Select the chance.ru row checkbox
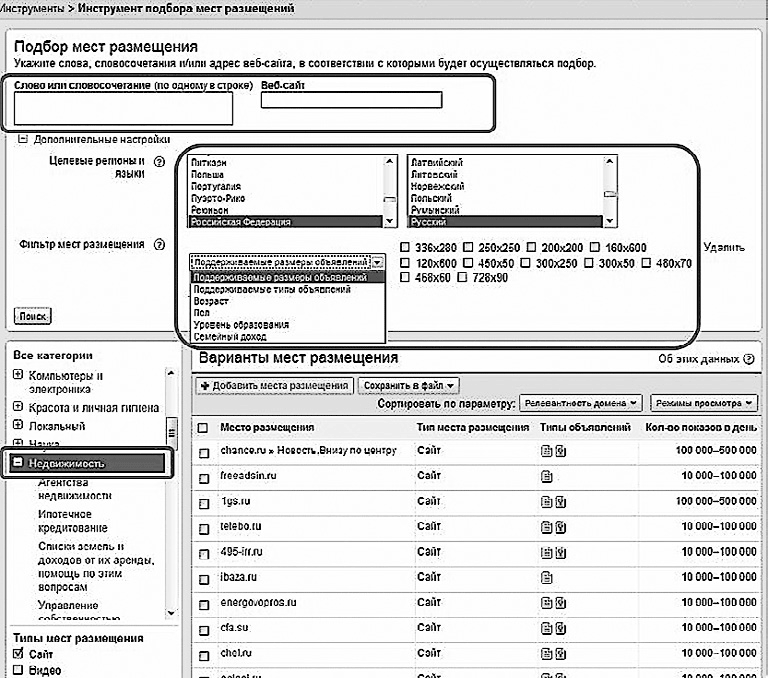 (x=204, y=453)
